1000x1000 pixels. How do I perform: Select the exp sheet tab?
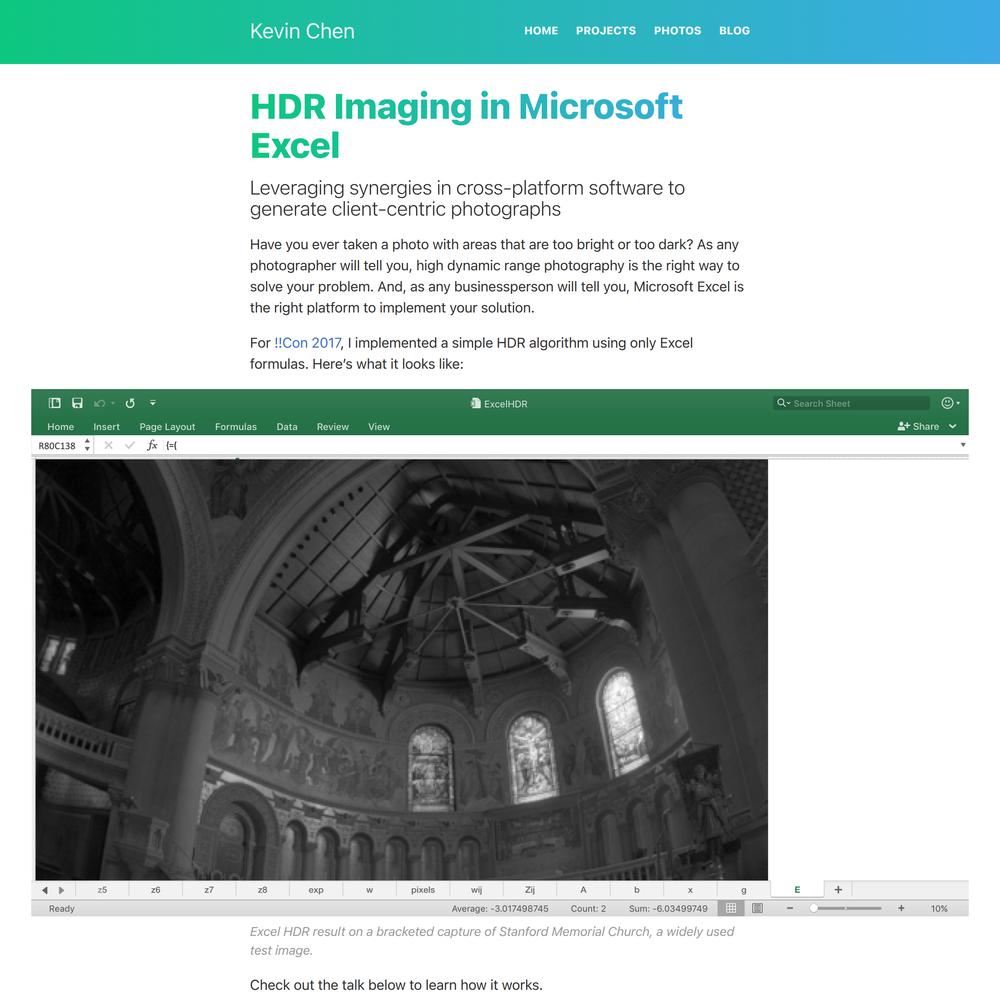click(316, 890)
